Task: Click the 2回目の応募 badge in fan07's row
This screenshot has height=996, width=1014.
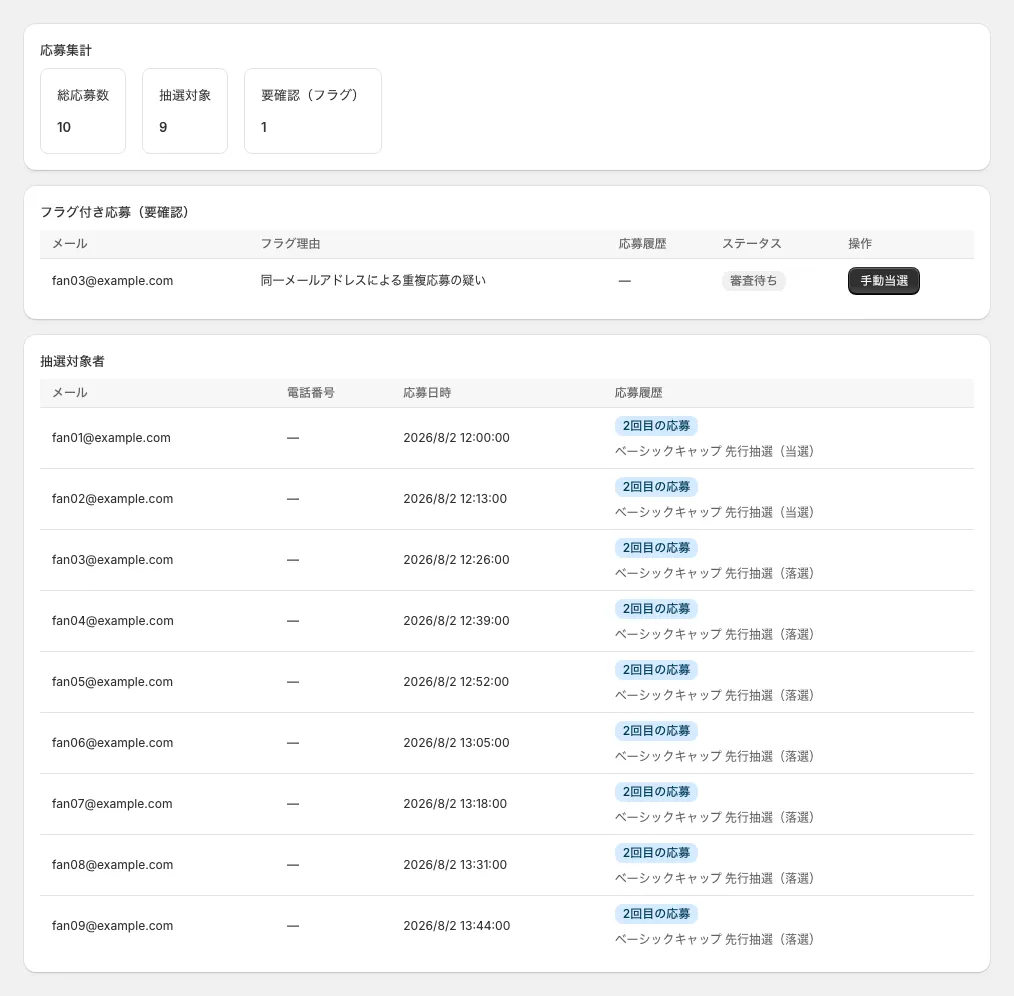Action: (x=656, y=792)
